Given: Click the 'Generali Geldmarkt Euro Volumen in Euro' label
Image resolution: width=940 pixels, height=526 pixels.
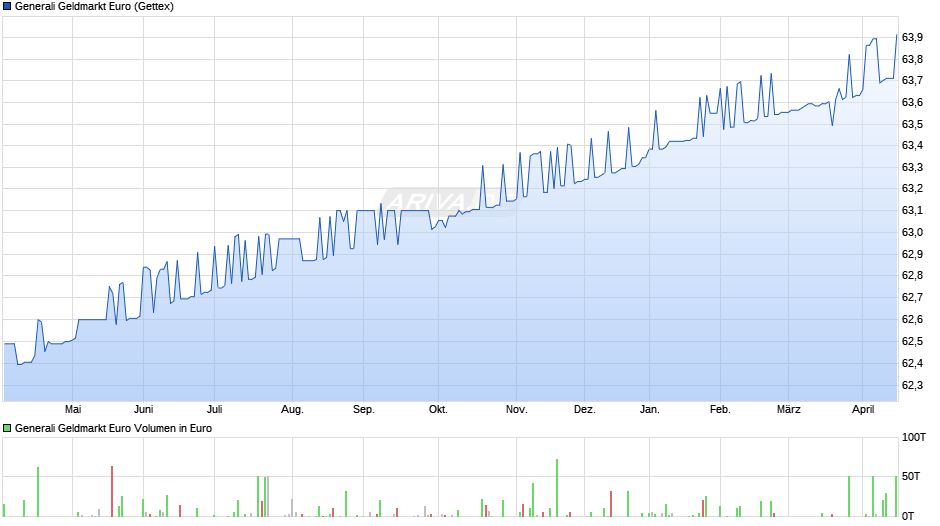Looking at the screenshot, I should tap(113, 428).
